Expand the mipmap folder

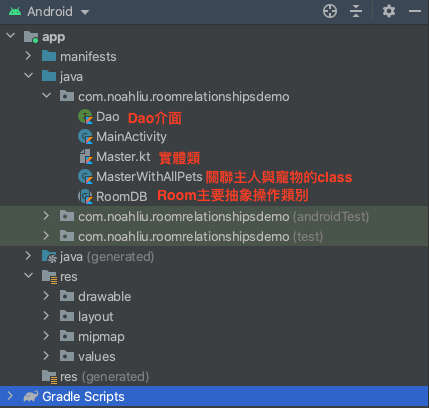point(46,336)
